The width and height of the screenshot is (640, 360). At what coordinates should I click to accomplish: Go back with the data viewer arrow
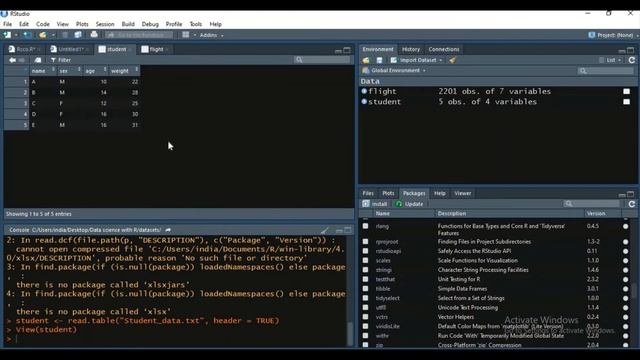[13, 60]
